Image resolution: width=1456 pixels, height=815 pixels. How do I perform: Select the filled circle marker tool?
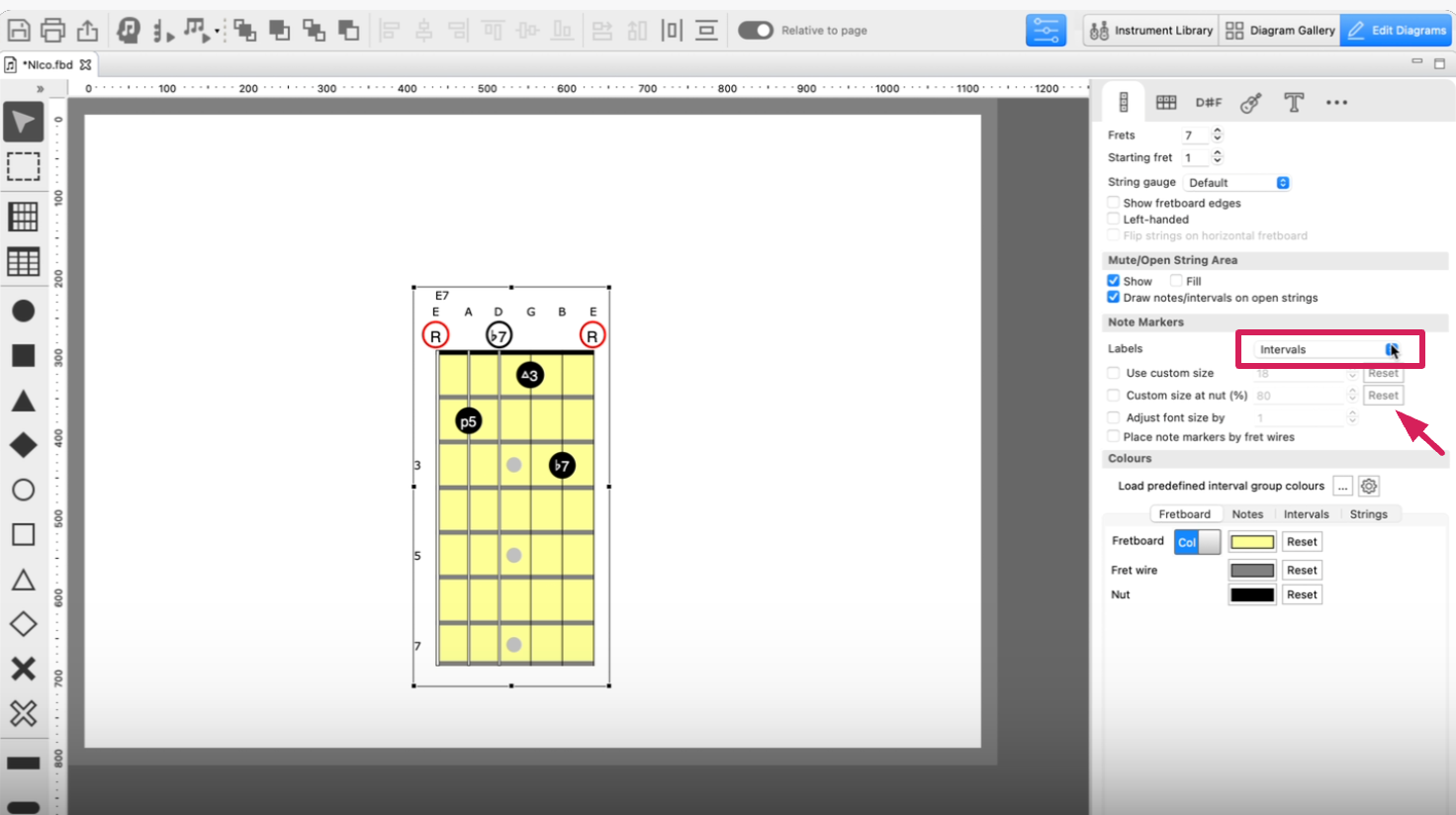tap(24, 311)
